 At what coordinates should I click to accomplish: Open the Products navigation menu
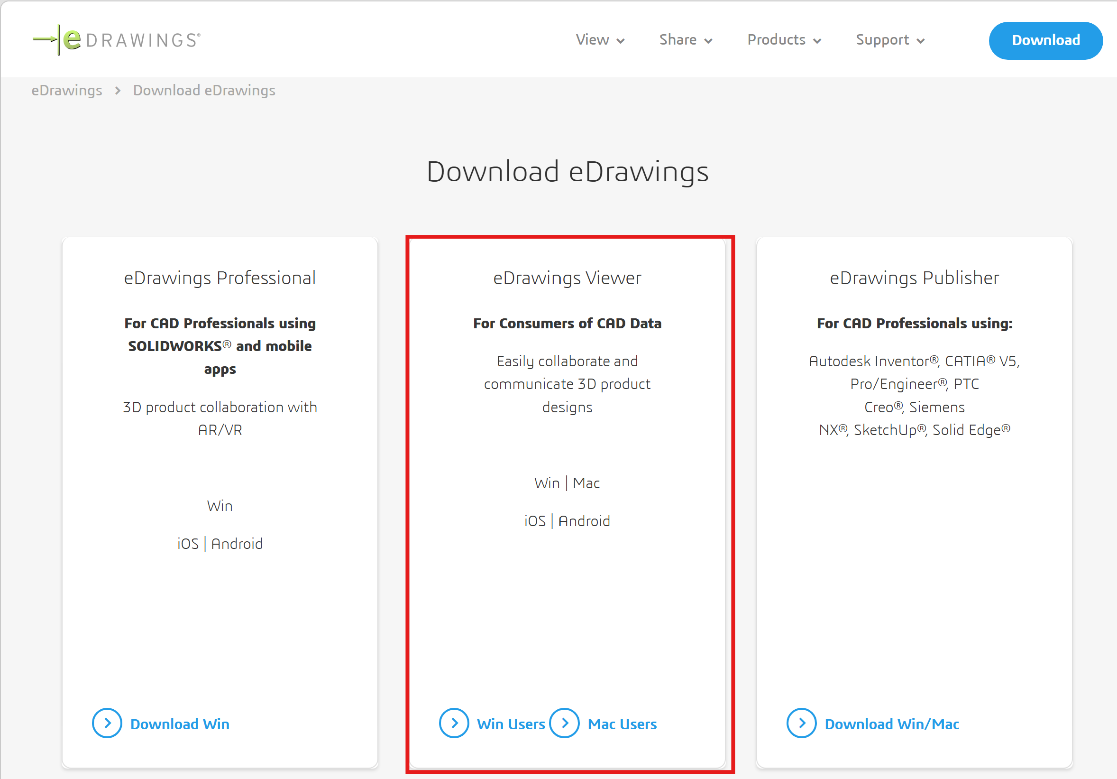point(784,40)
